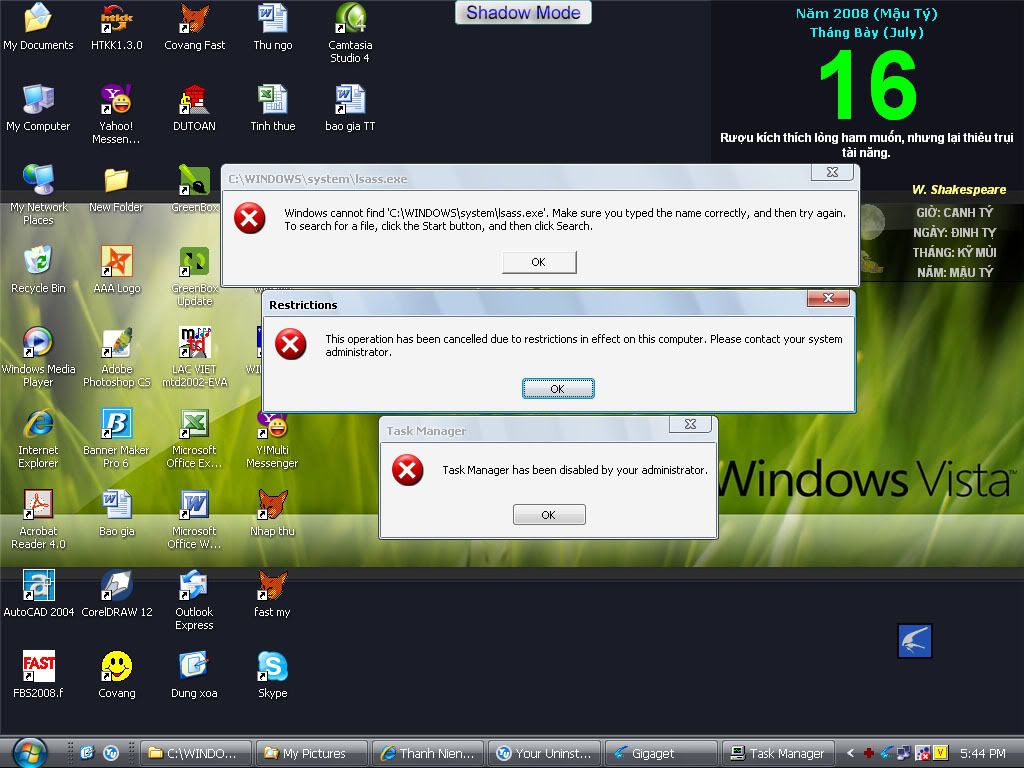Close the lsass.exe error dialog

[x=832, y=172]
